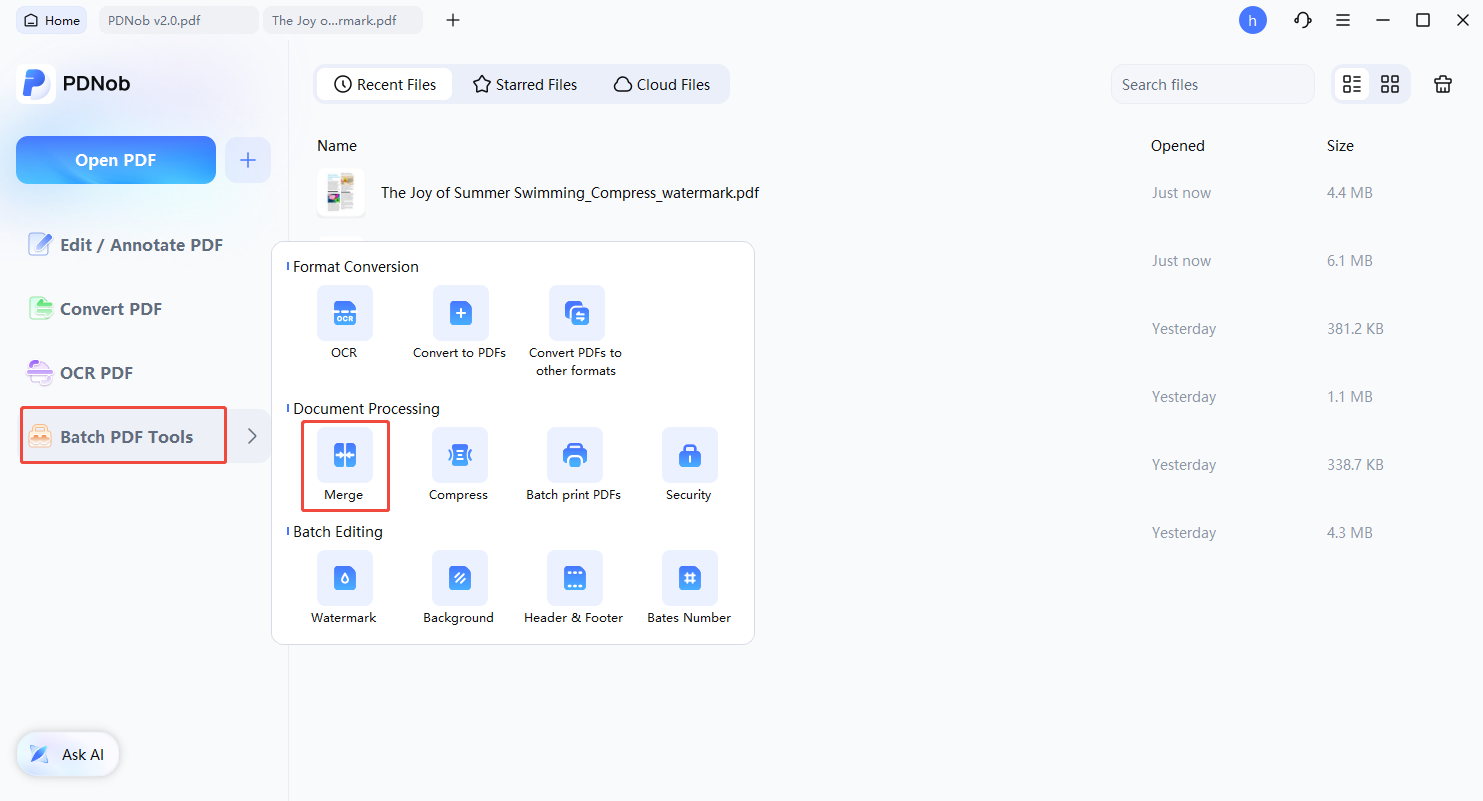The width and height of the screenshot is (1483, 801).
Task: Click the Security lock icon
Action: pos(690,456)
